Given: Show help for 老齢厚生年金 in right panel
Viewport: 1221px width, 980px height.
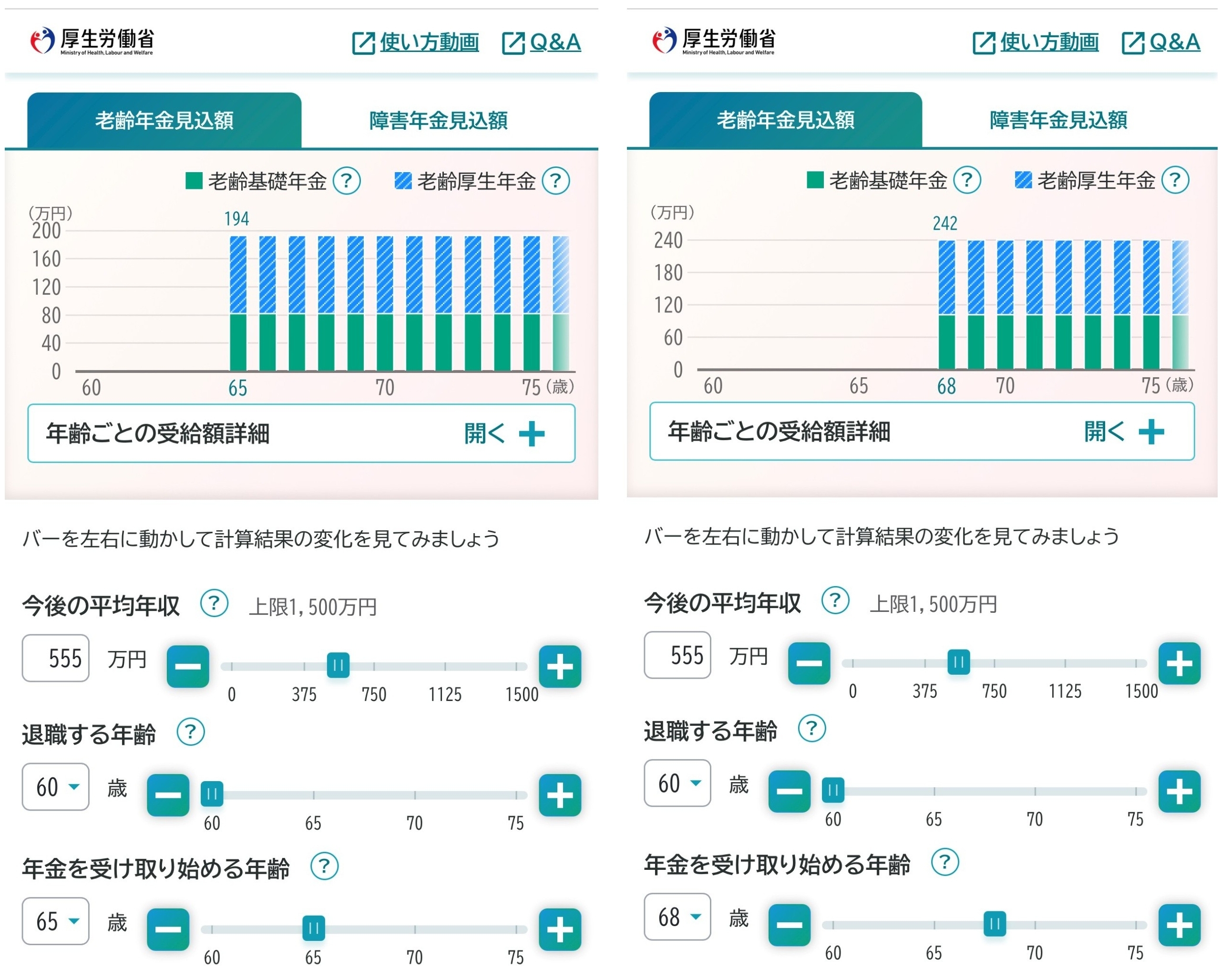Looking at the screenshot, I should pos(1176,180).
